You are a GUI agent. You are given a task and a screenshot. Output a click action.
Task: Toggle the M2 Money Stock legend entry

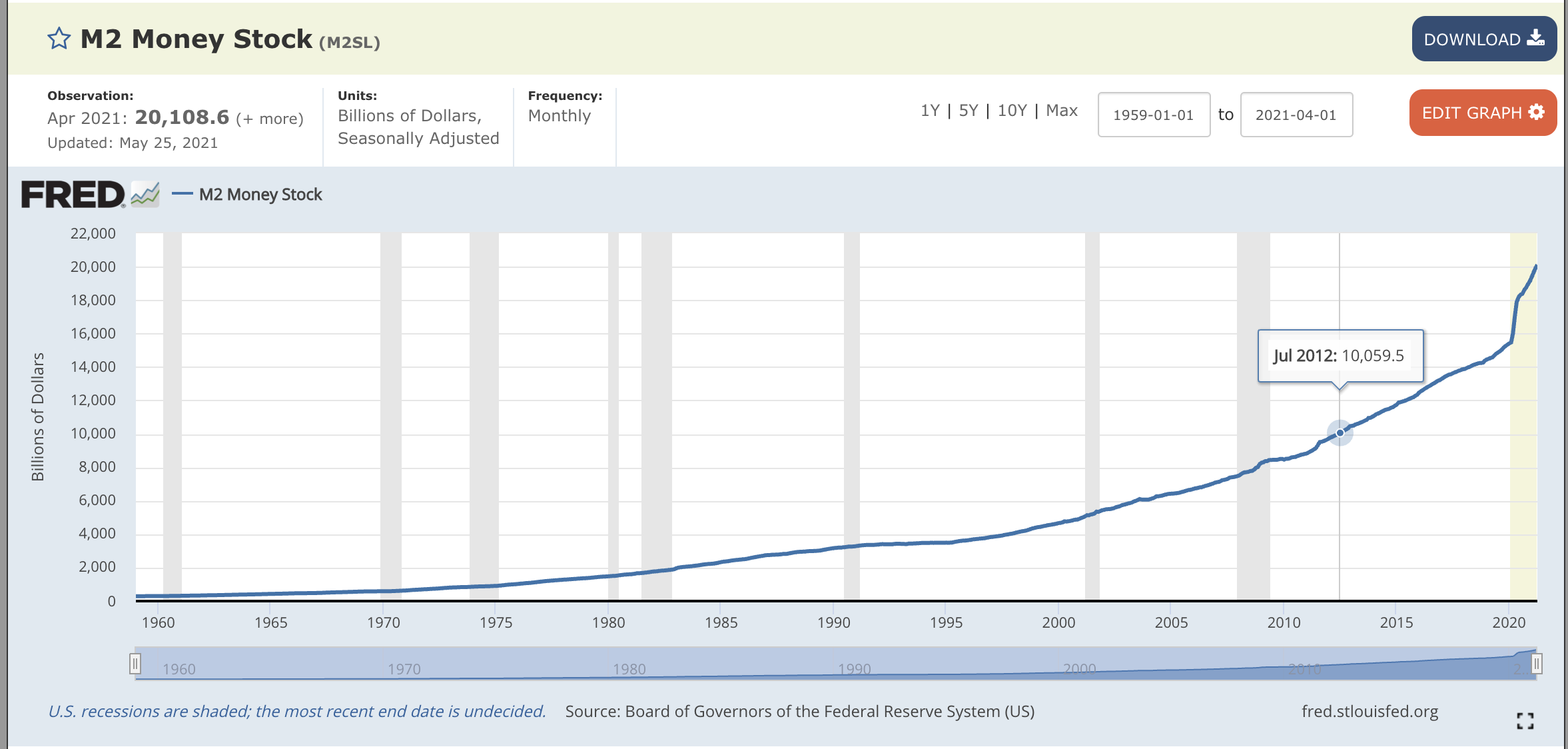260,195
